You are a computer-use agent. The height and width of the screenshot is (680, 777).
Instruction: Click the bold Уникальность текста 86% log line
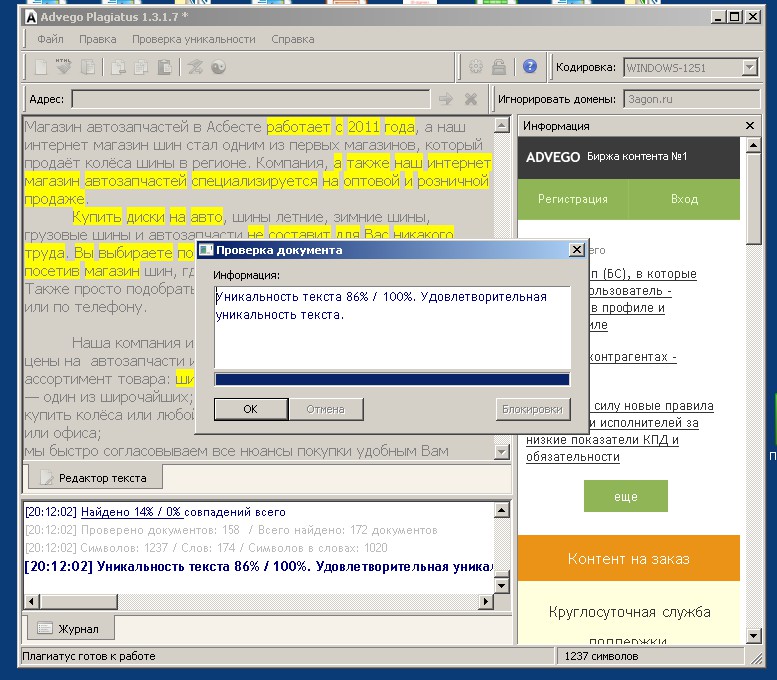[x=259, y=566]
